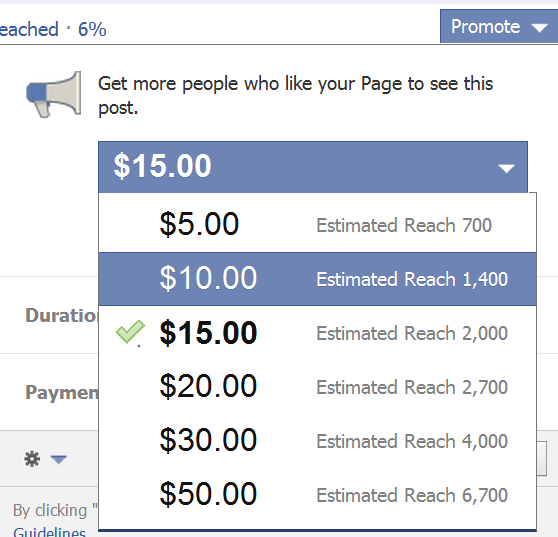This screenshot has width=558, height=537.
Task: Click Estimated Reach 700 text
Action: pos(404,225)
